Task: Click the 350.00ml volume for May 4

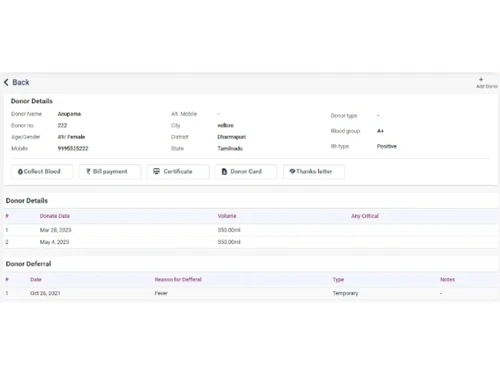Action: 229,242
